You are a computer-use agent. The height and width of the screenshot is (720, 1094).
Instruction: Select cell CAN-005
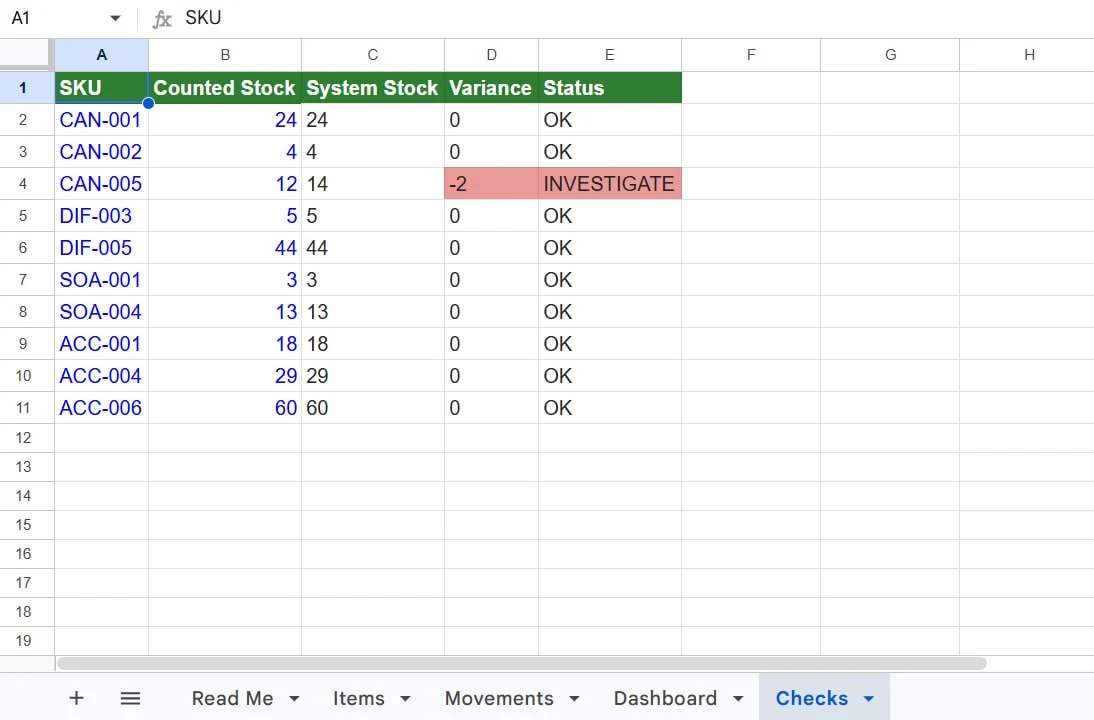click(x=101, y=183)
